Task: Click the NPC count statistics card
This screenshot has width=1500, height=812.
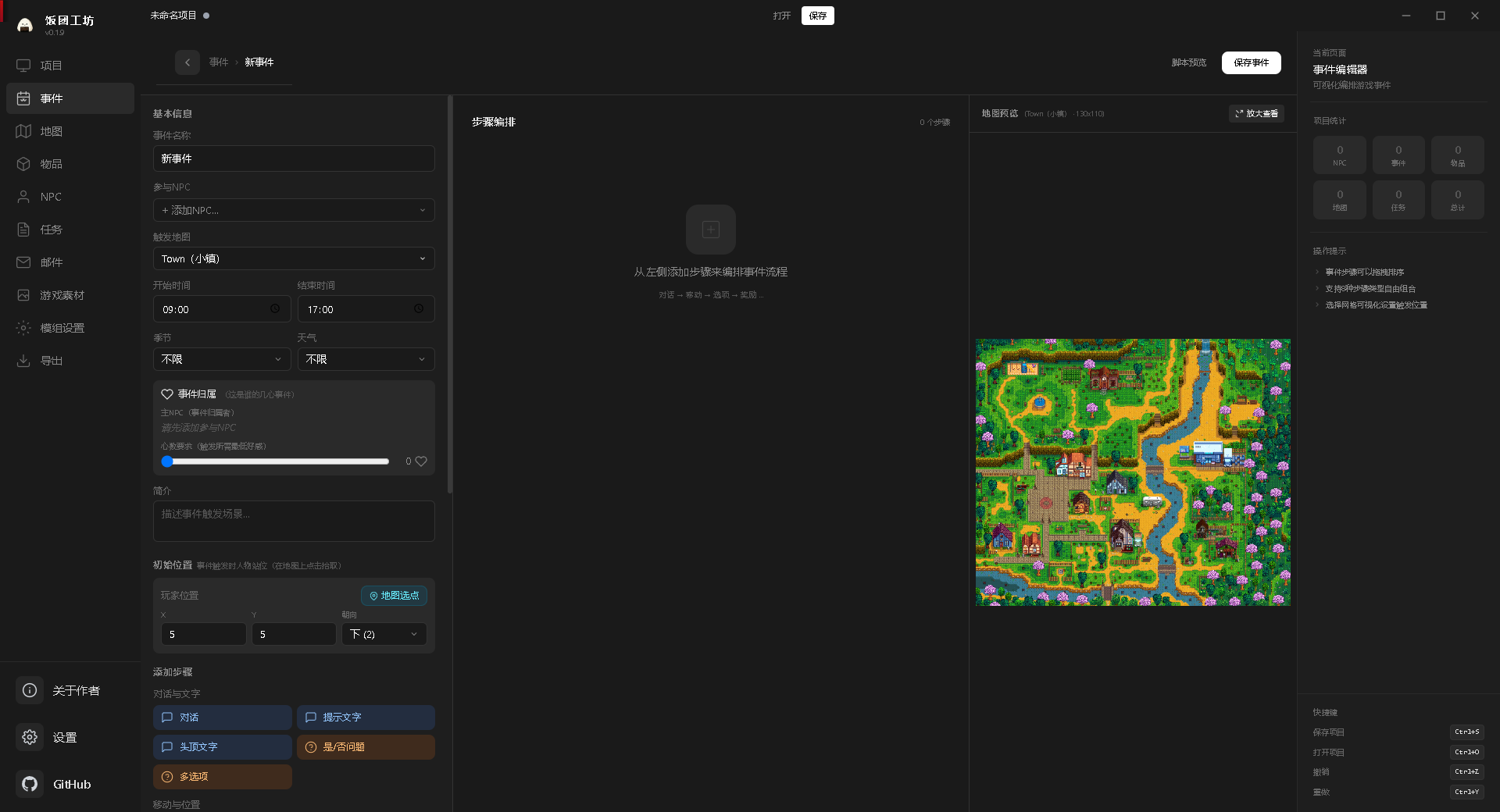Action: point(1340,155)
